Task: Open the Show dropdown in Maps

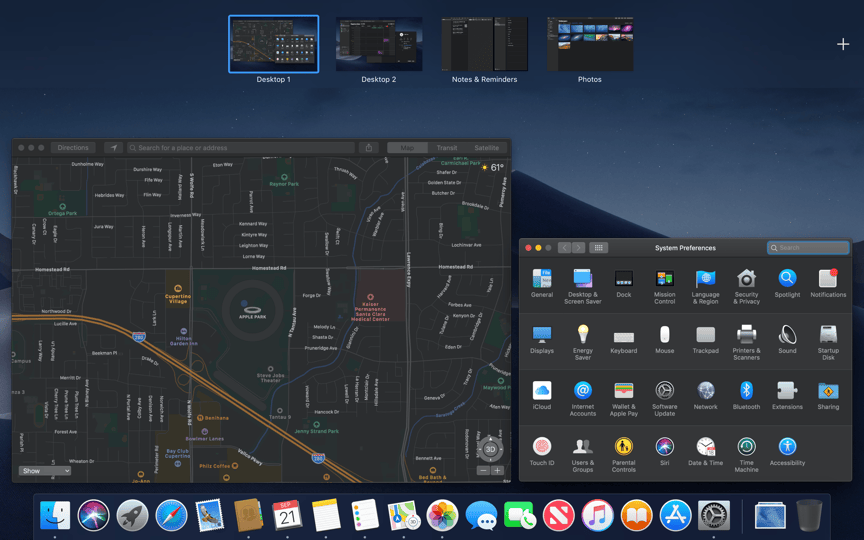Action: click(x=45, y=471)
